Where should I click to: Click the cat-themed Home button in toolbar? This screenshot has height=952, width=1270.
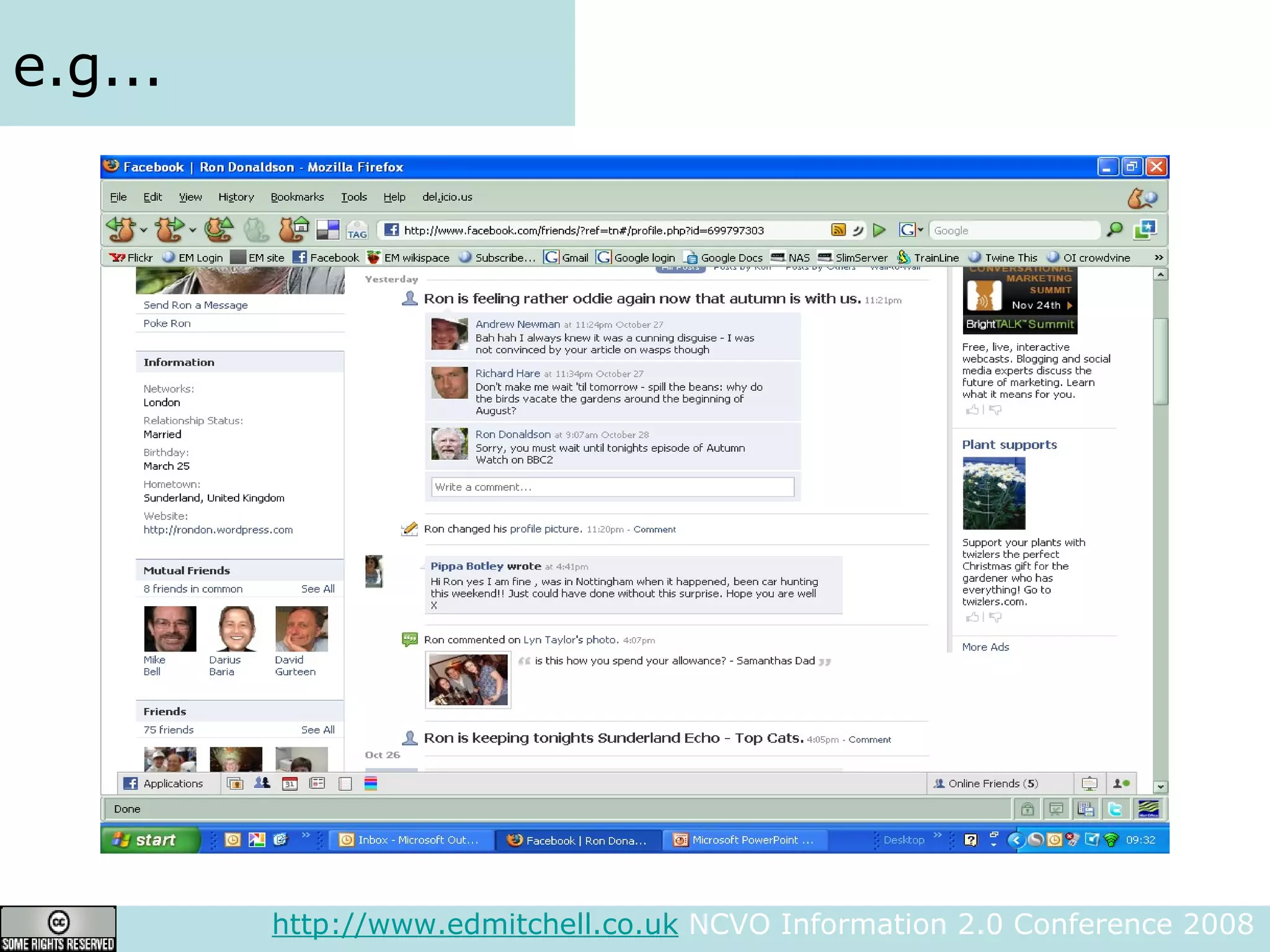click(x=293, y=229)
